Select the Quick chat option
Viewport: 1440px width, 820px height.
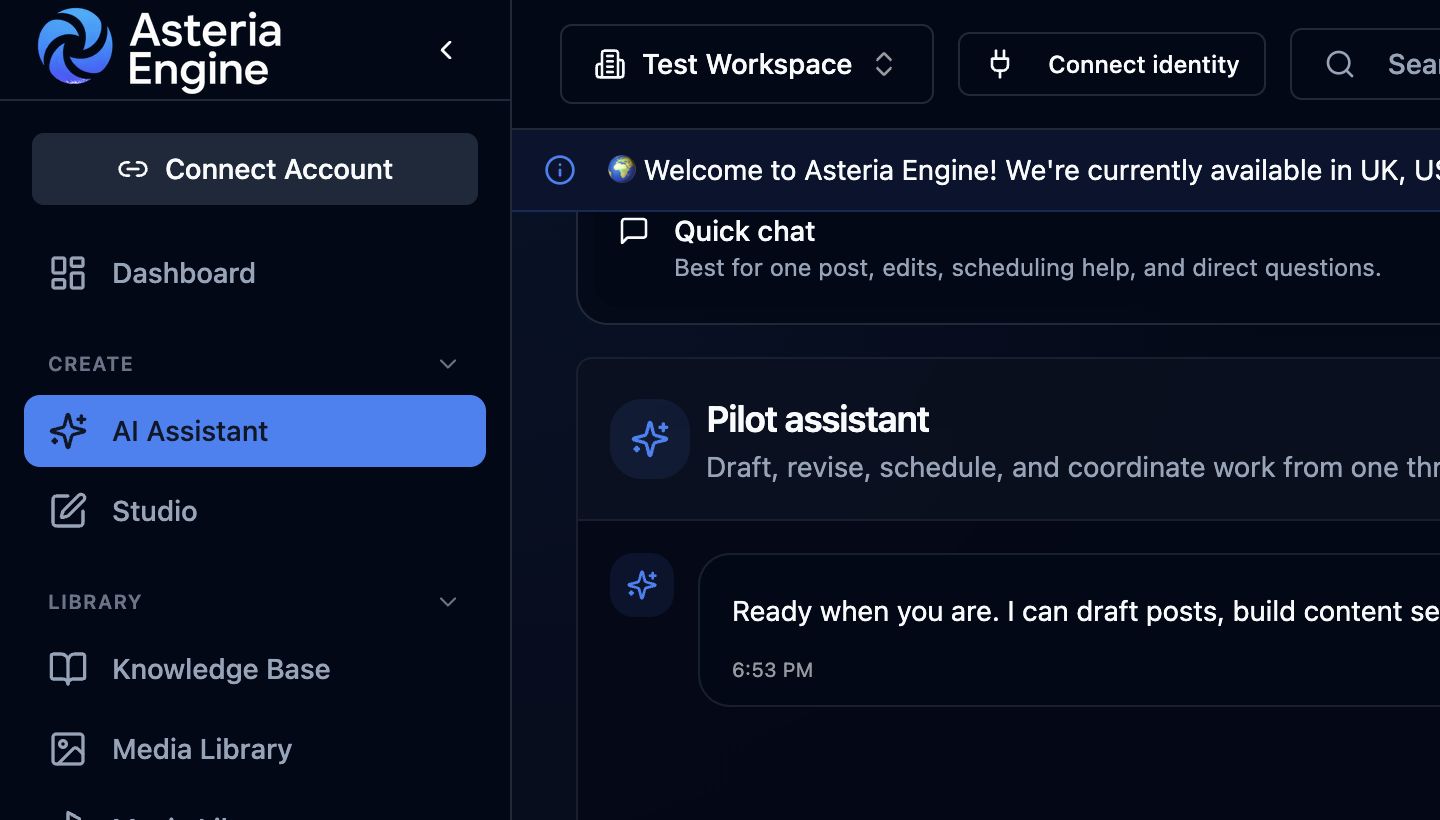[x=1008, y=248]
